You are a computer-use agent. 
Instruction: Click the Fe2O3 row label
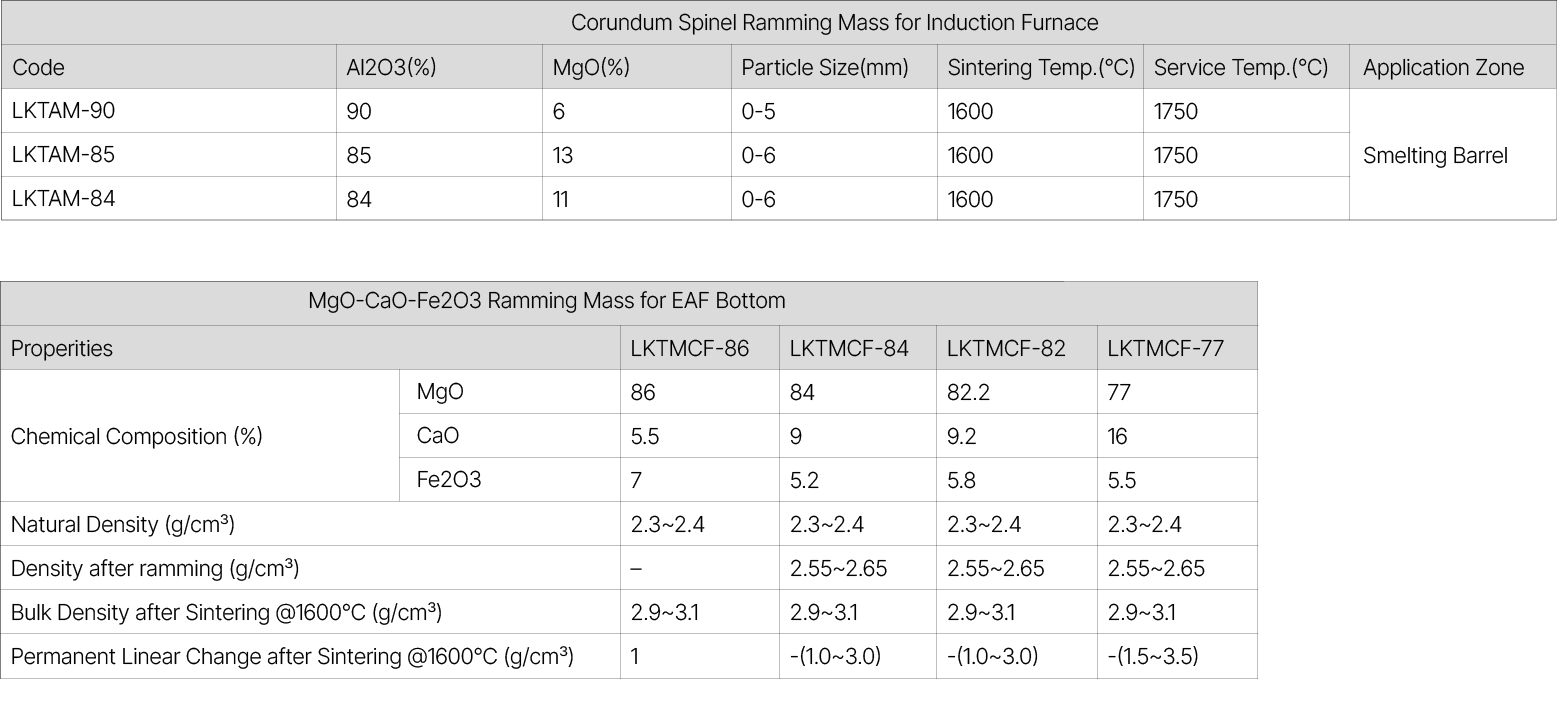pyautogui.click(x=449, y=480)
